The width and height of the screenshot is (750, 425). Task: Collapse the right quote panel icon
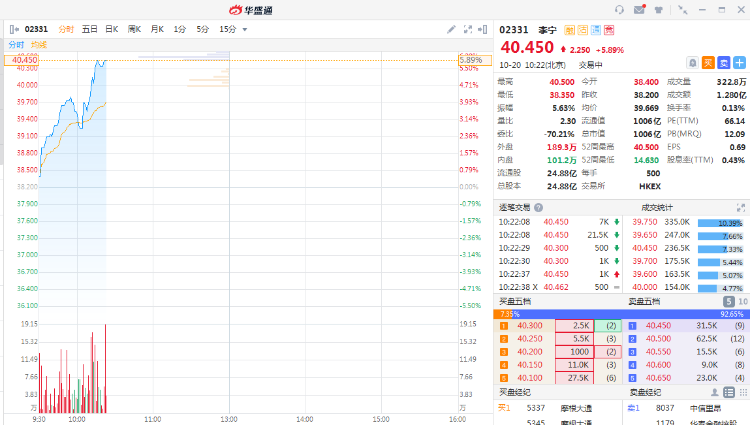[483, 29]
